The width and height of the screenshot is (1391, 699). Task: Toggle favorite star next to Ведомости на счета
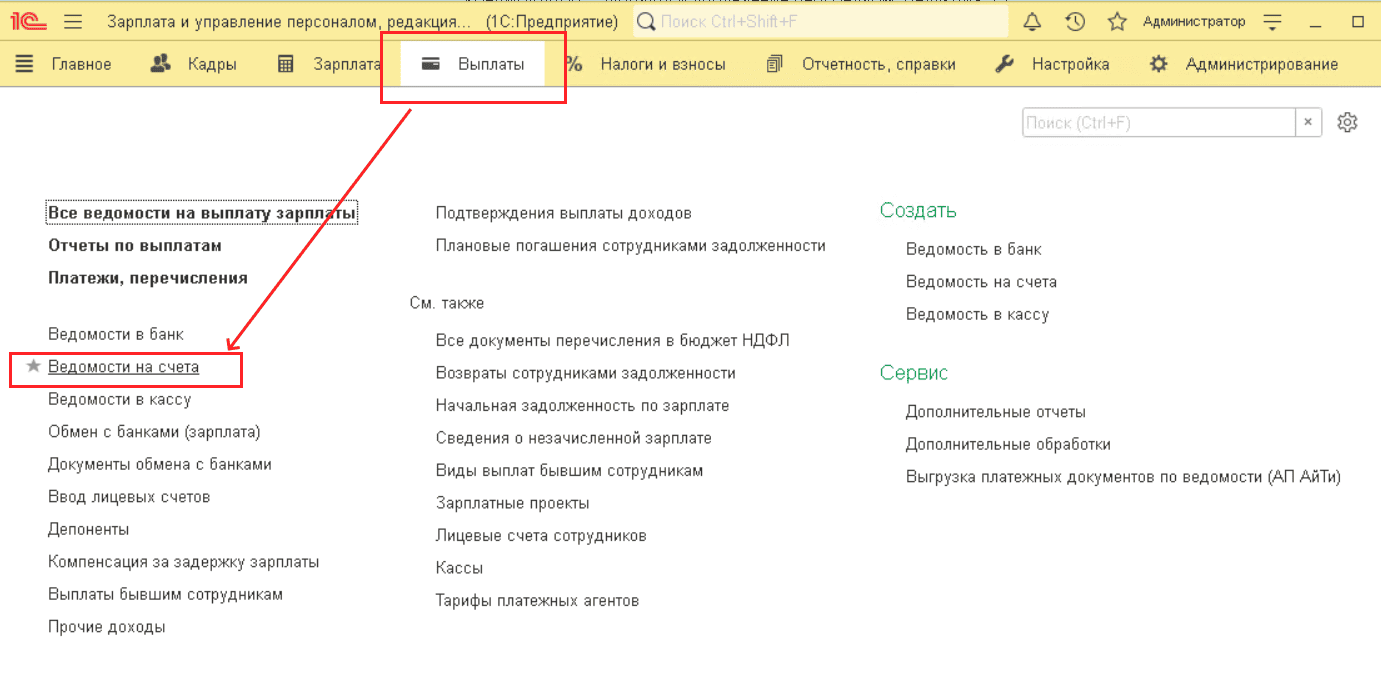point(34,367)
